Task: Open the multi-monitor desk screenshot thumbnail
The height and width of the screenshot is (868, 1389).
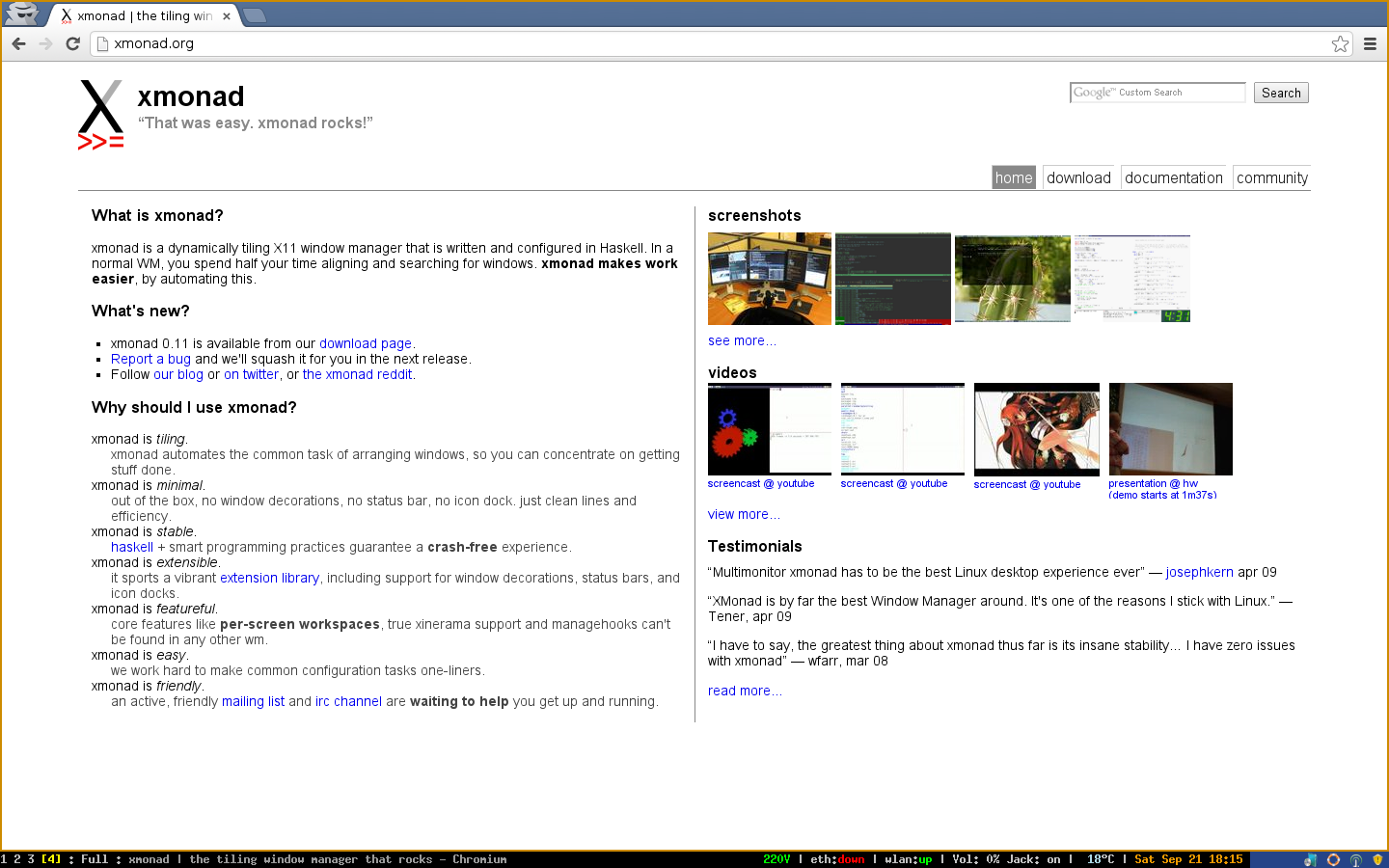Action: coord(770,279)
